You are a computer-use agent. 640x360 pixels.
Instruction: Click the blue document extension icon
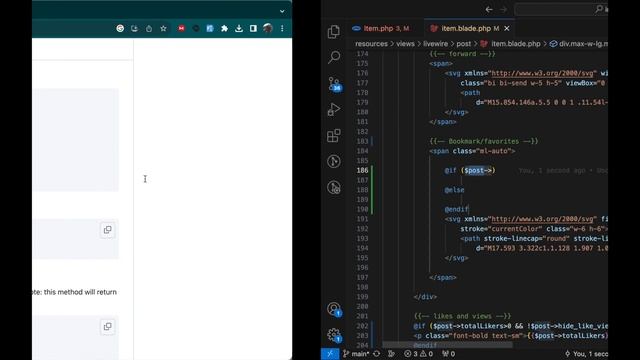(x=210, y=29)
